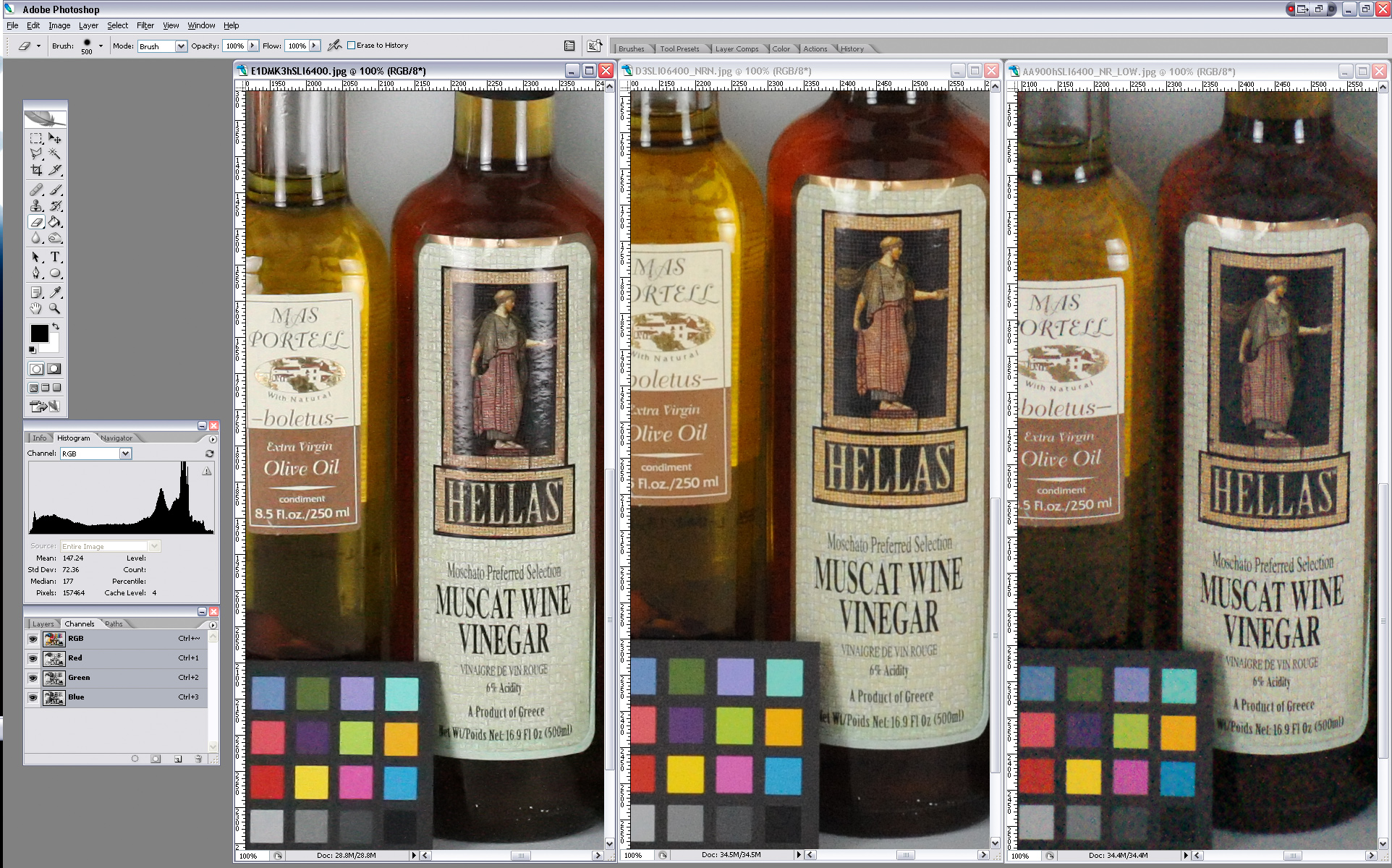The image size is (1392, 868).
Task: Open the Image menu
Action: tap(59, 25)
